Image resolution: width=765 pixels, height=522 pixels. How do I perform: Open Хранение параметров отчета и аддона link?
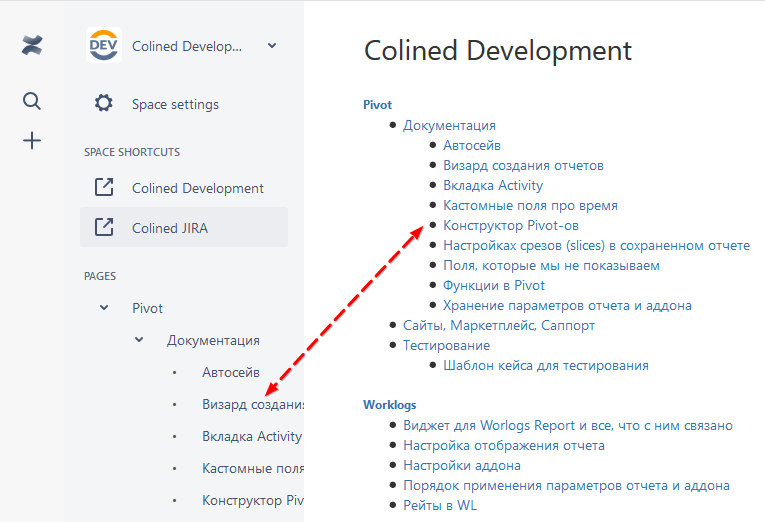(x=567, y=305)
